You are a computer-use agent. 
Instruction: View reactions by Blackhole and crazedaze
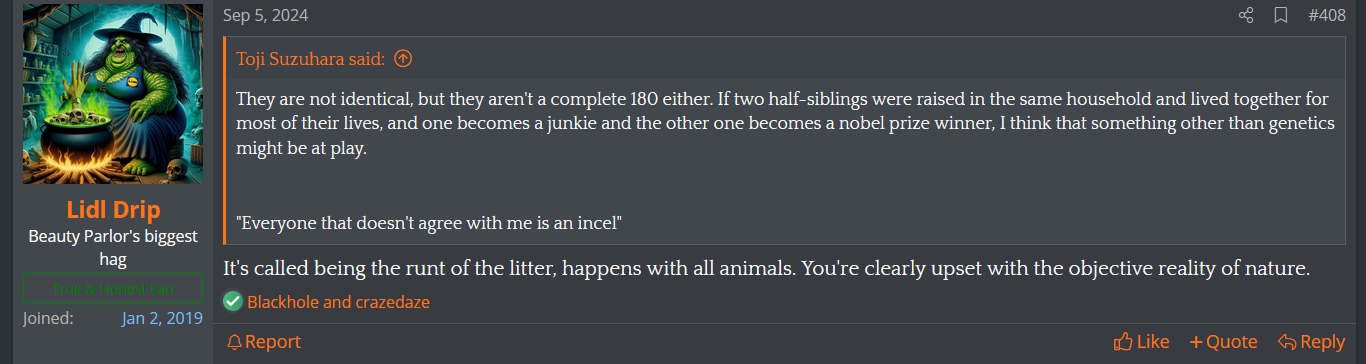pyautogui.click(x=339, y=301)
